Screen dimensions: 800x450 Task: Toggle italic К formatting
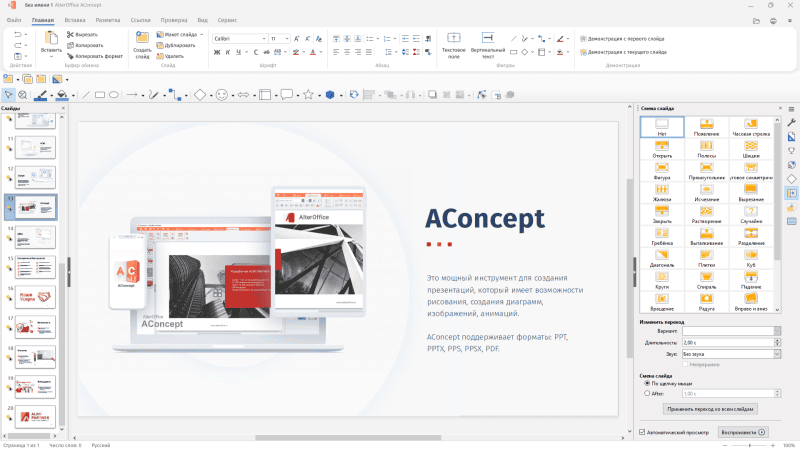(228, 52)
